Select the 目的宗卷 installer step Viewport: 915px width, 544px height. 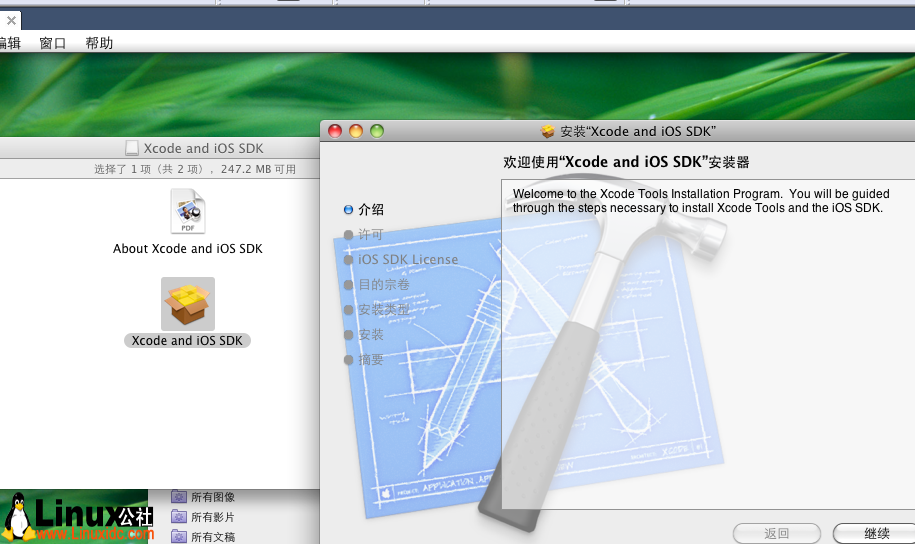[377, 285]
